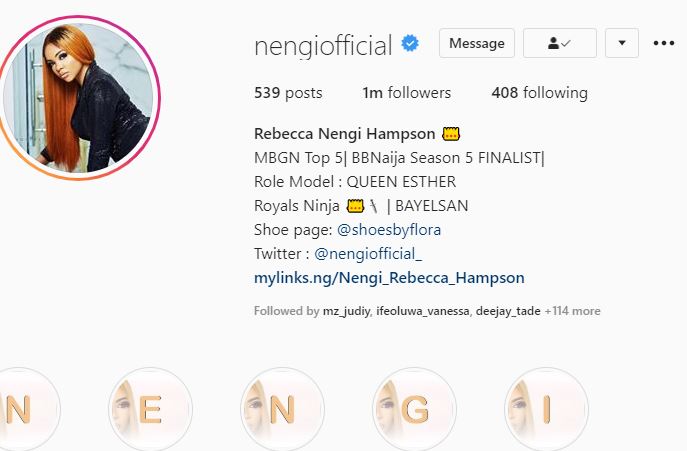Open the 408 following list

click(x=539, y=93)
